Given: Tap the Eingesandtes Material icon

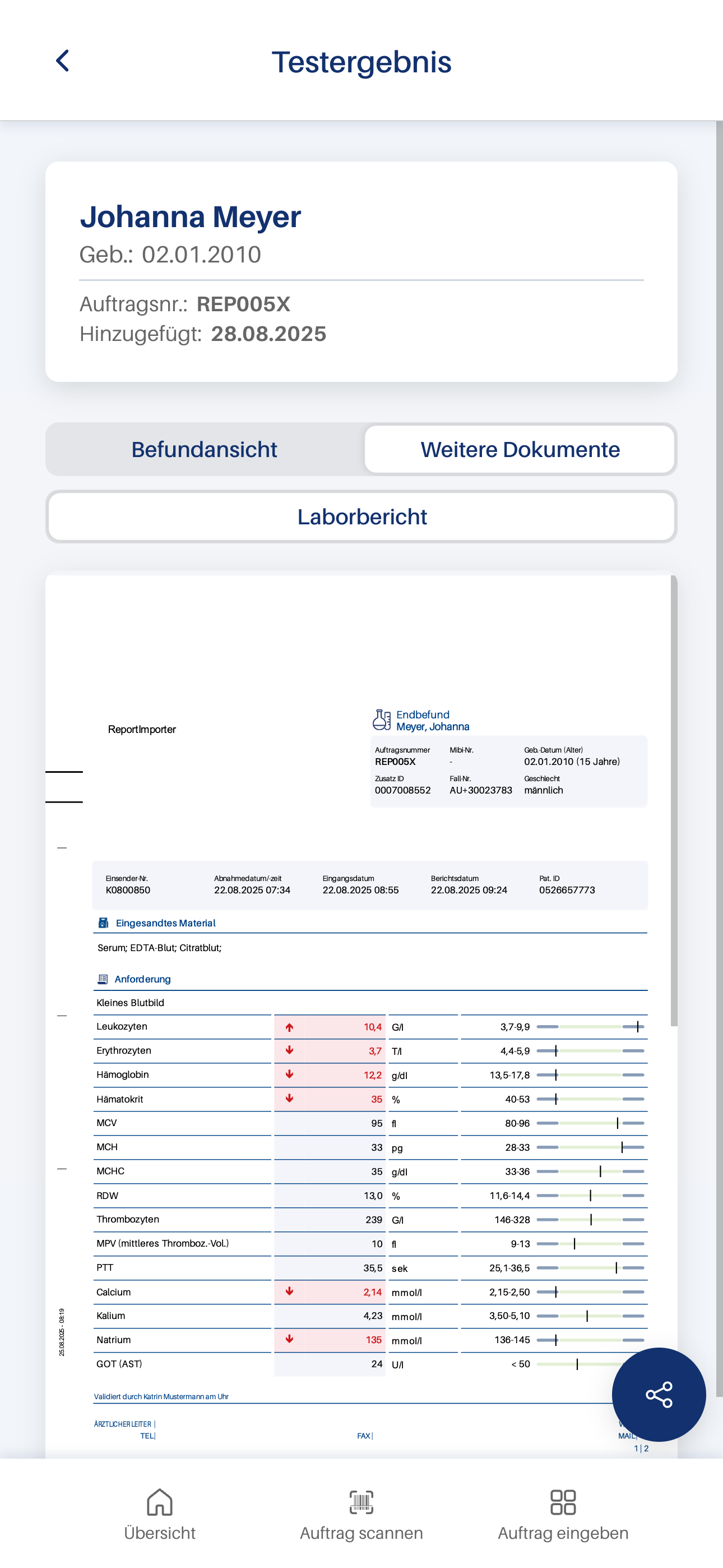Looking at the screenshot, I should (103, 923).
